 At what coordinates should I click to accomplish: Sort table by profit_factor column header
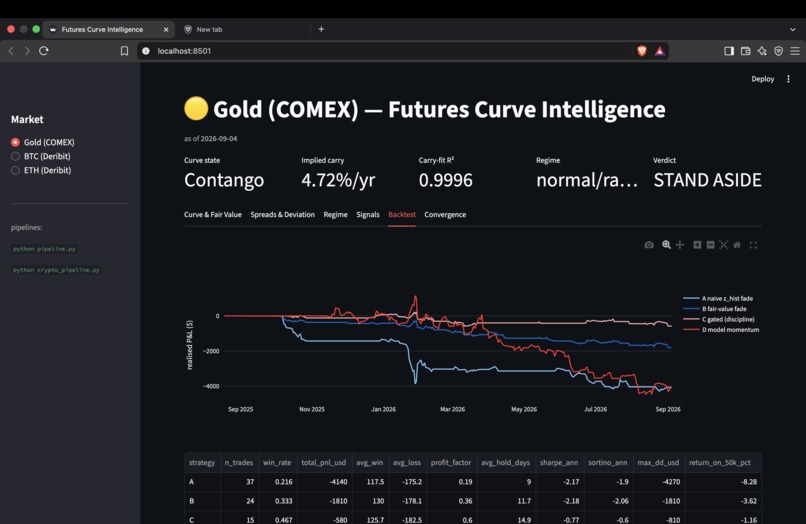pos(451,462)
